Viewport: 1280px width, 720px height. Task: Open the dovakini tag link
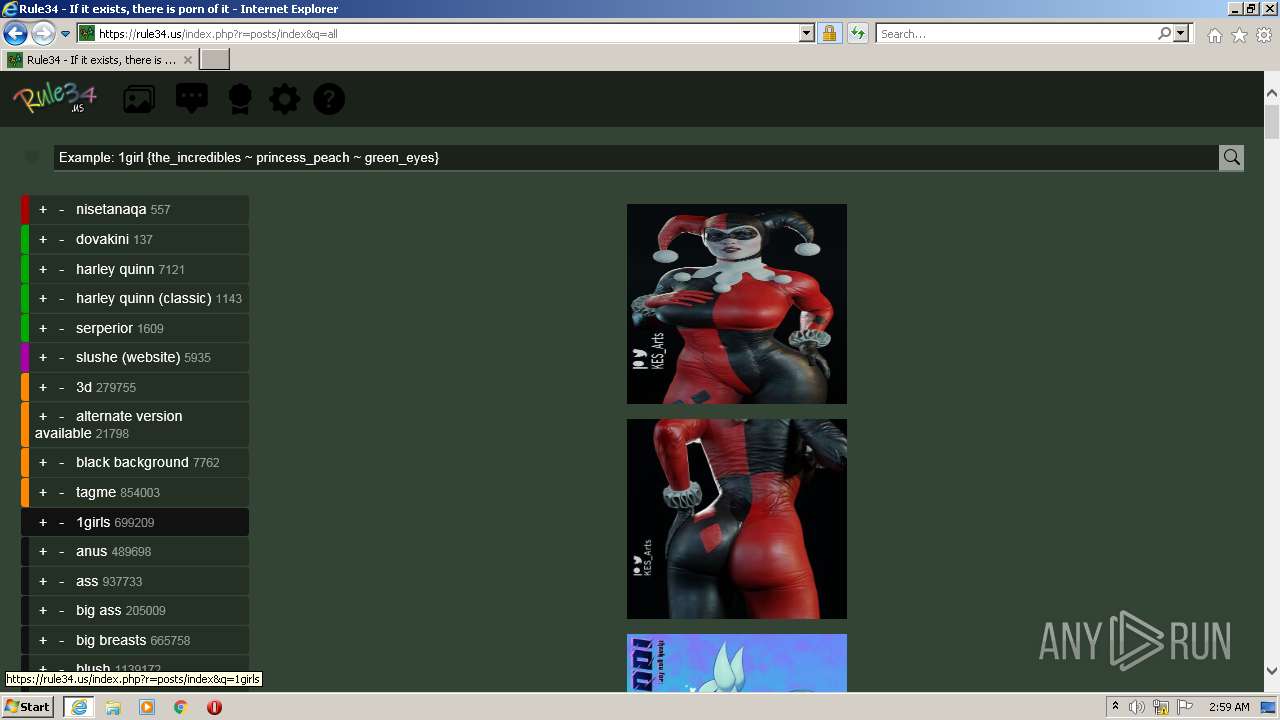point(102,240)
